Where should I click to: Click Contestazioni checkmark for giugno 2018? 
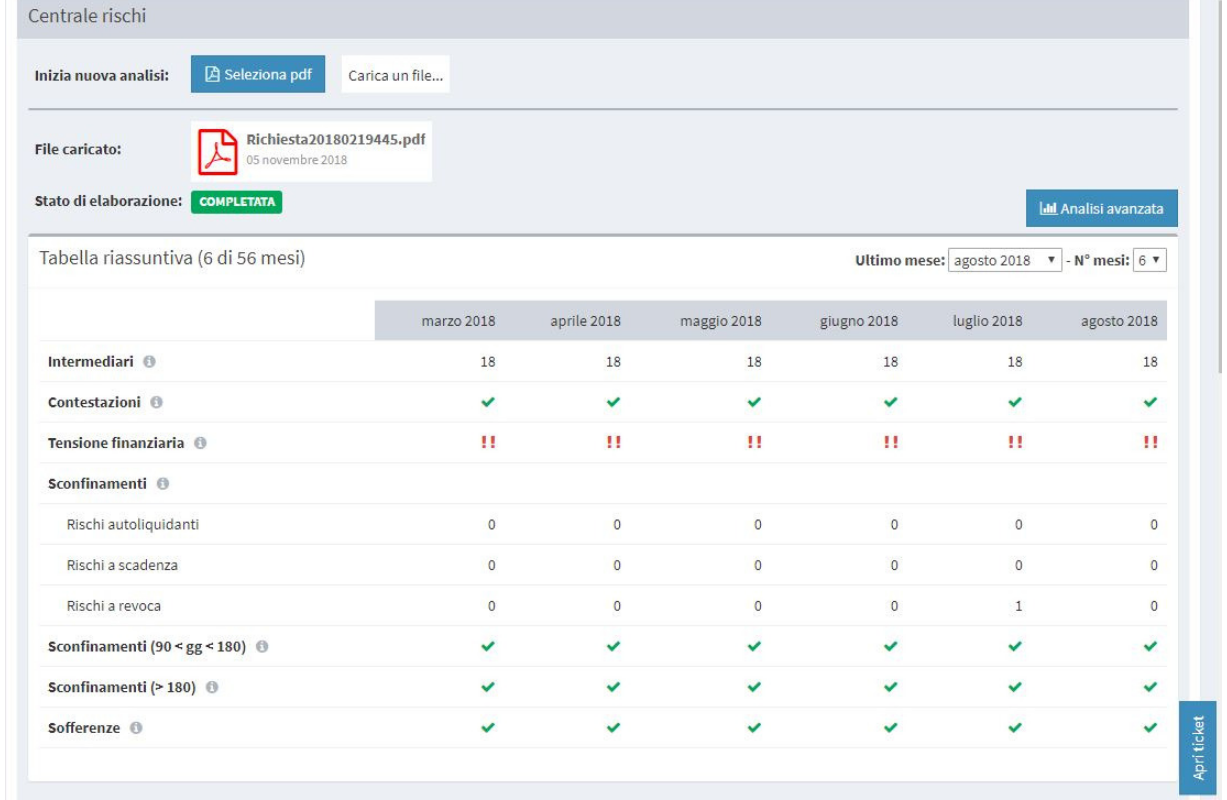891,403
